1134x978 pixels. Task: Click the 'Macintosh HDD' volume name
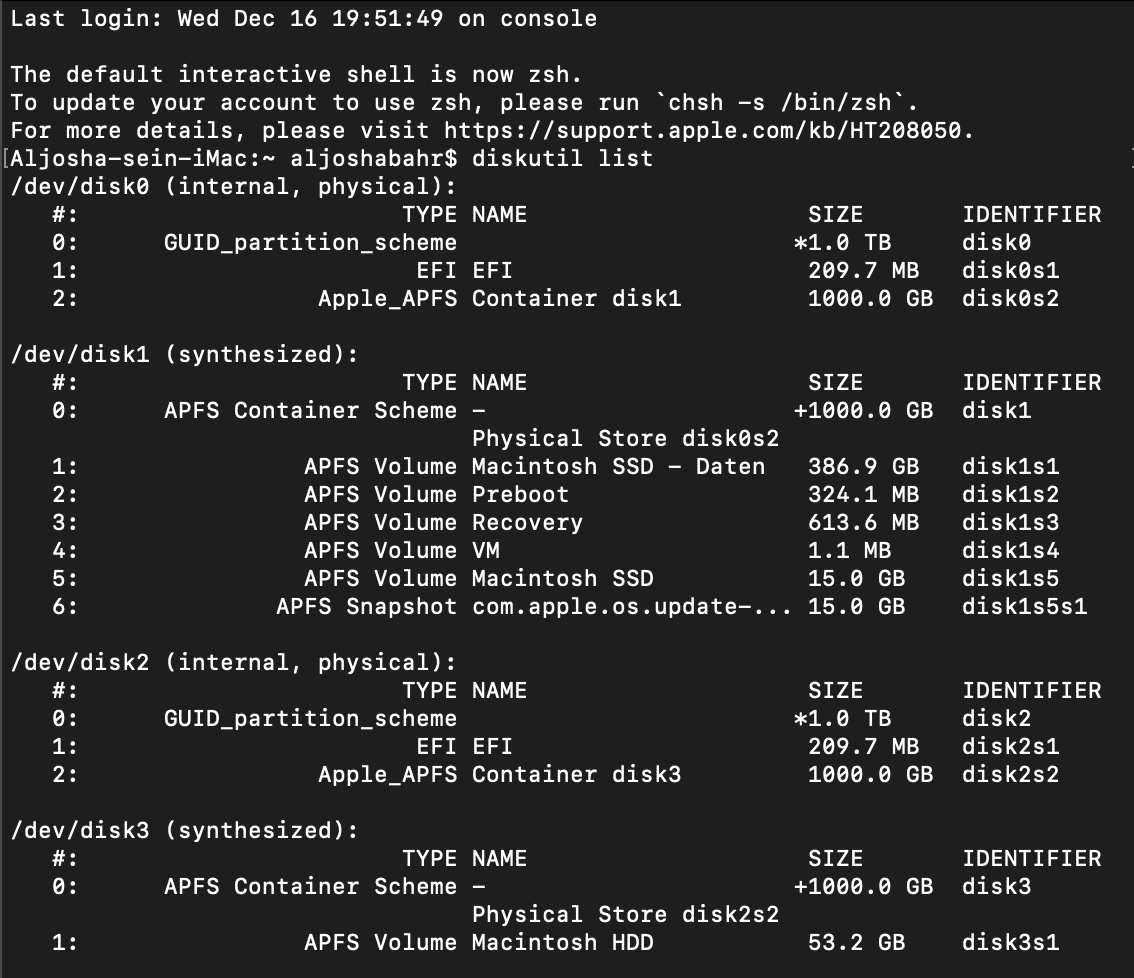click(562, 942)
